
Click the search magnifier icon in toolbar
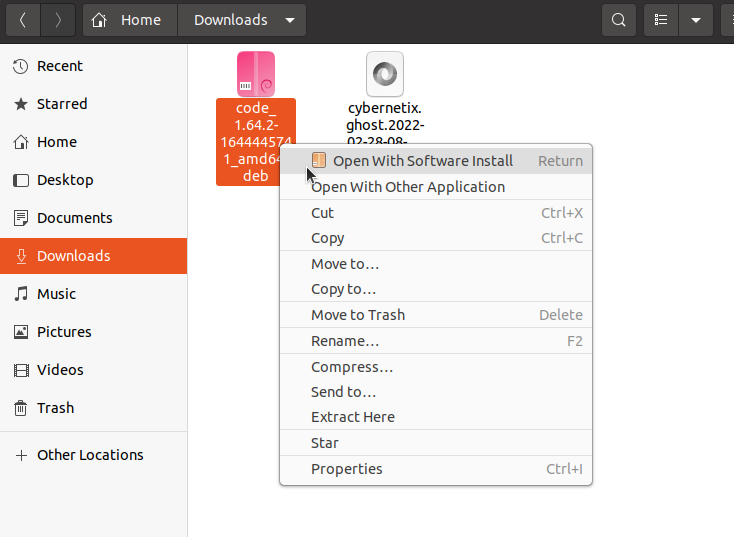pyautogui.click(x=619, y=20)
